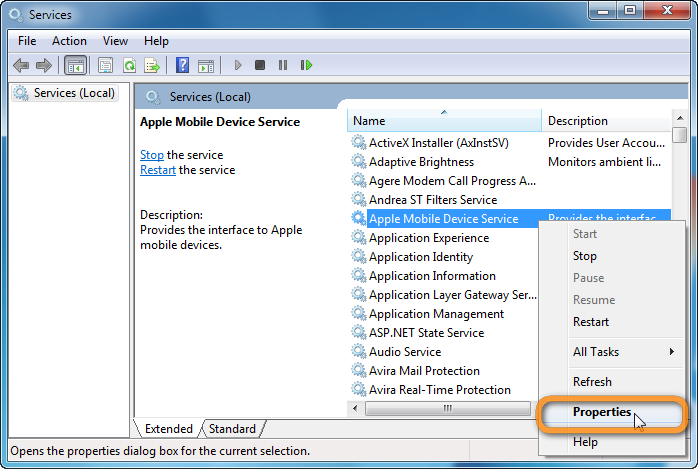Click gear icon beside Application Information
Screen dimensions: 698x469
(x=359, y=275)
